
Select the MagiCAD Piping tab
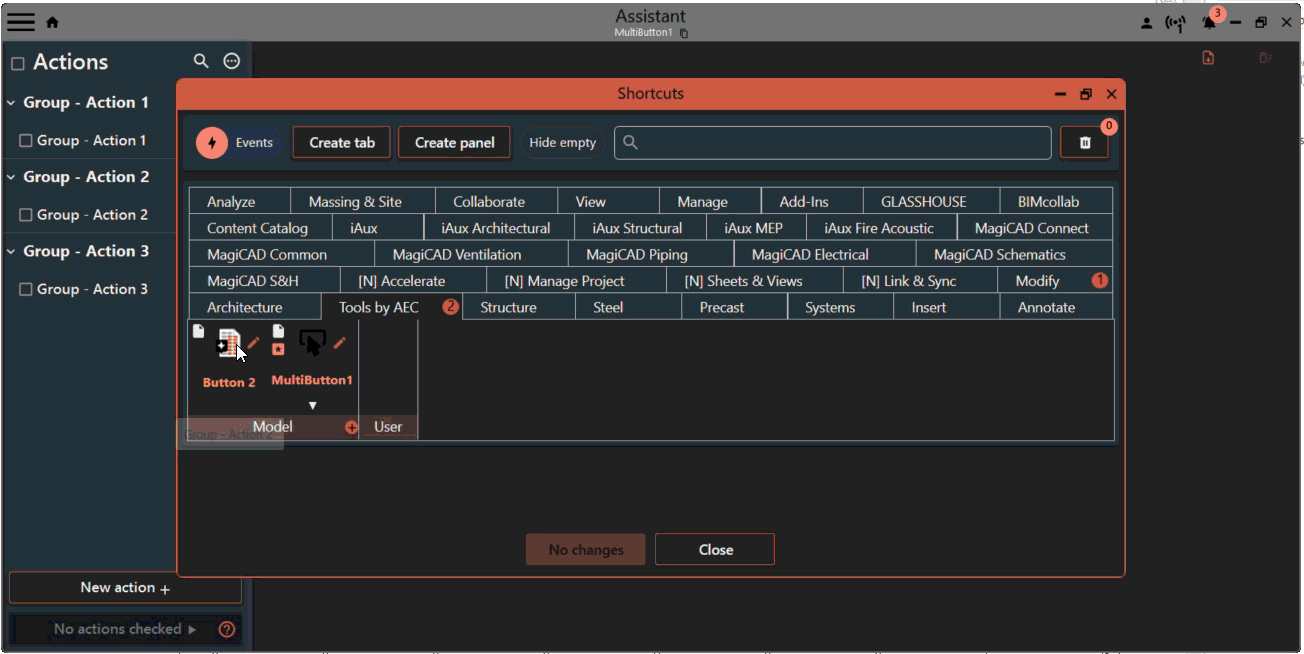click(x=636, y=254)
